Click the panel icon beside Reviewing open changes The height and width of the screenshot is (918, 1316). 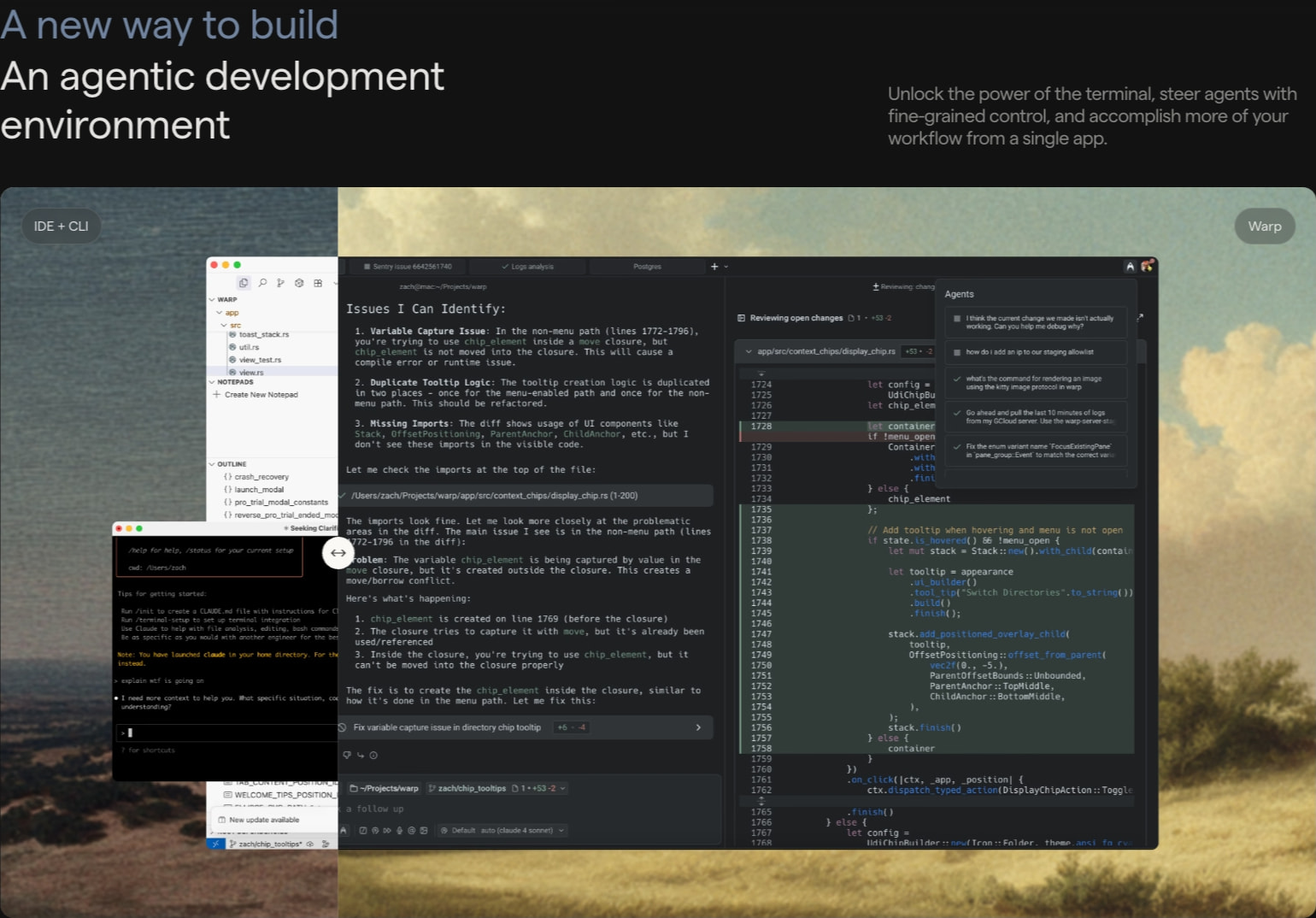pos(741,318)
